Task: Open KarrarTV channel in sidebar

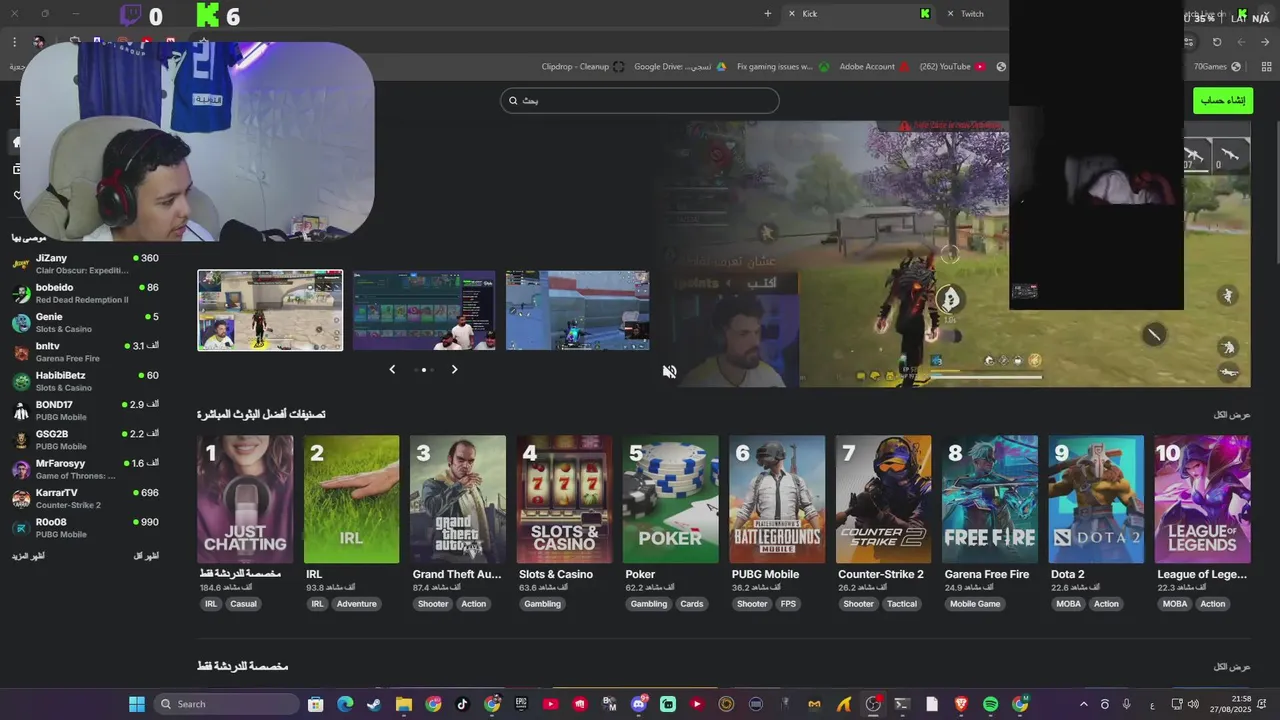Action: (x=85, y=498)
